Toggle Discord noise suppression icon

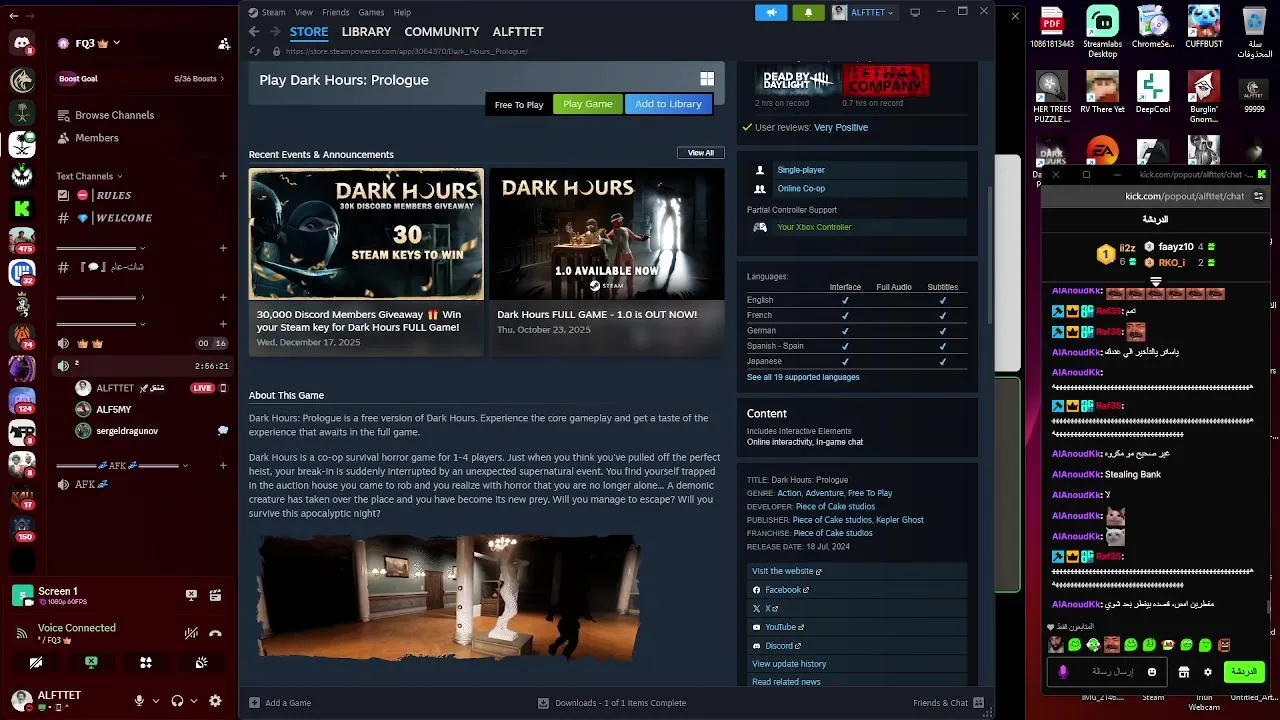pyautogui.click(x=191, y=633)
